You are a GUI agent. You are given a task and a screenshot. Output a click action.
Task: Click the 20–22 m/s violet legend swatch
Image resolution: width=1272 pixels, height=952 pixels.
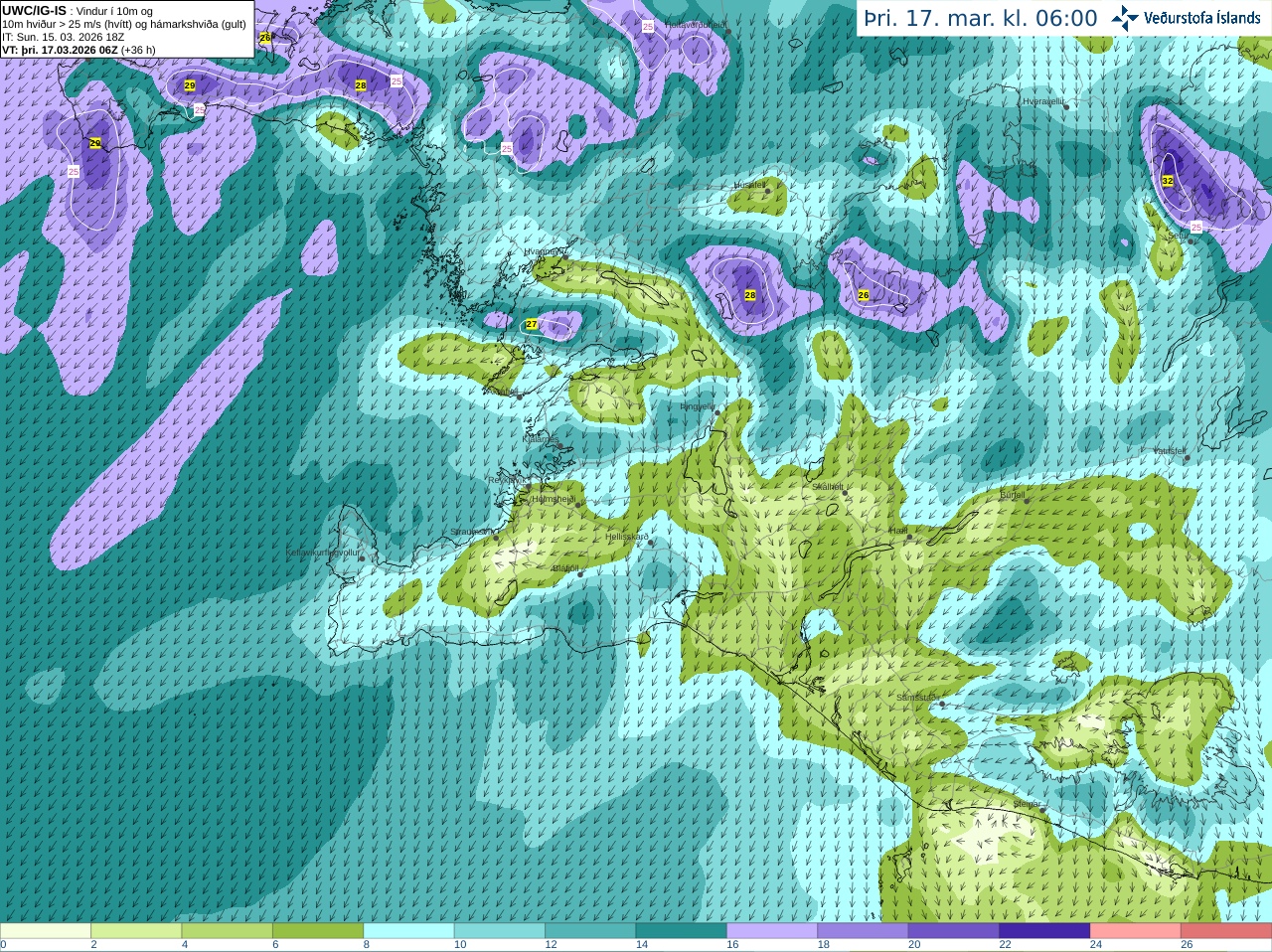pos(954,931)
